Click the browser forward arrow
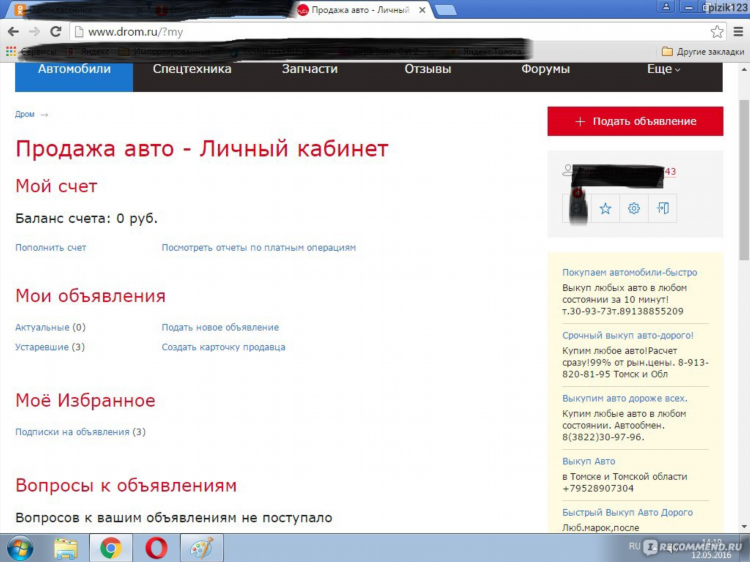Screen dimensions: 750x562 (34, 32)
